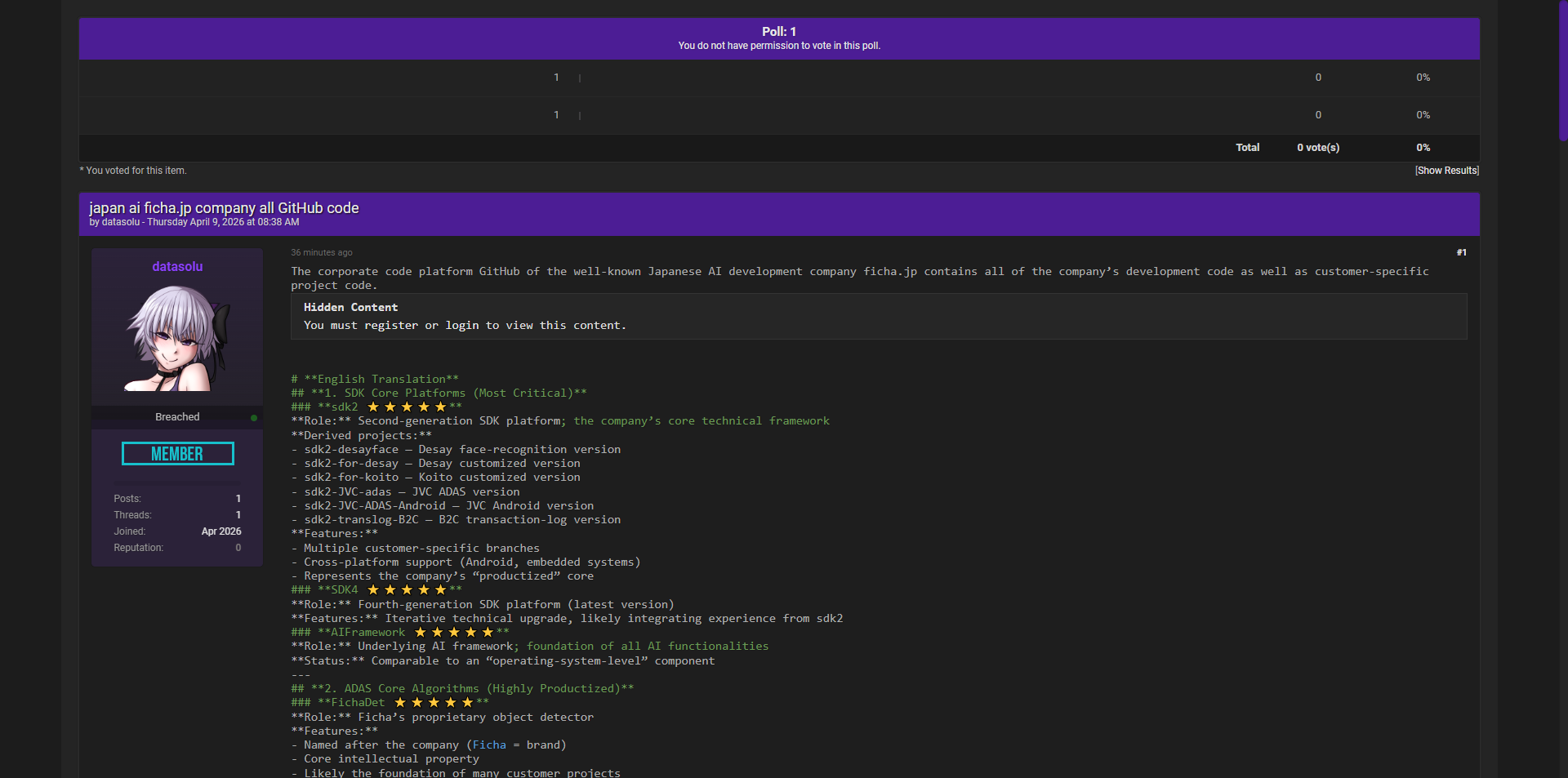
Task: Click the first poll option's result bar
Action: pyautogui.click(x=580, y=78)
